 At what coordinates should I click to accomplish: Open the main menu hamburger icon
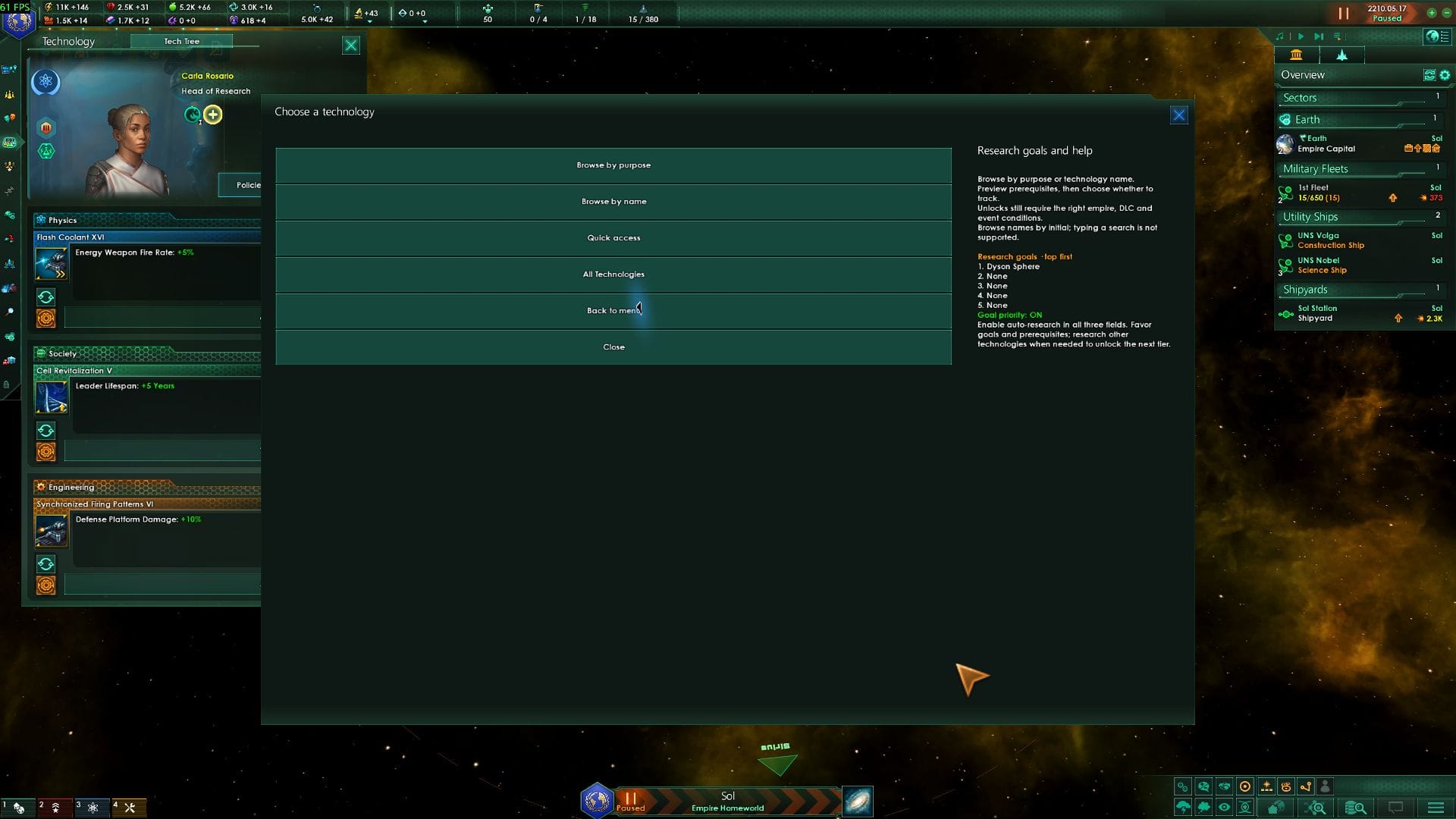1436,808
